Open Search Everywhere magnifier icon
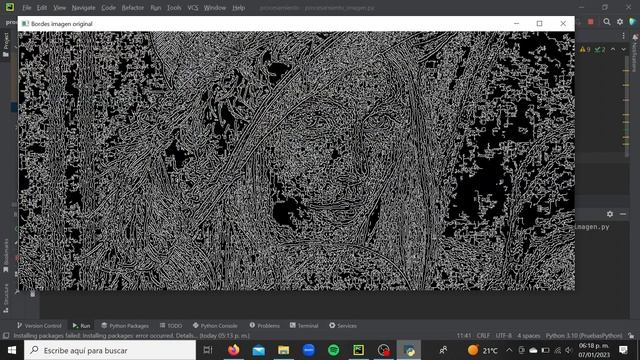640x360 pixels. (607, 22)
